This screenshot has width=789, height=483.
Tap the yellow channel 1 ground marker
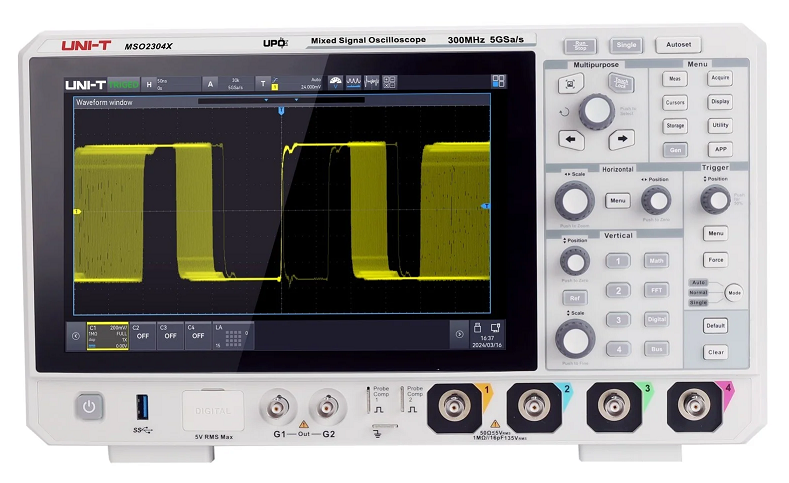[77, 212]
